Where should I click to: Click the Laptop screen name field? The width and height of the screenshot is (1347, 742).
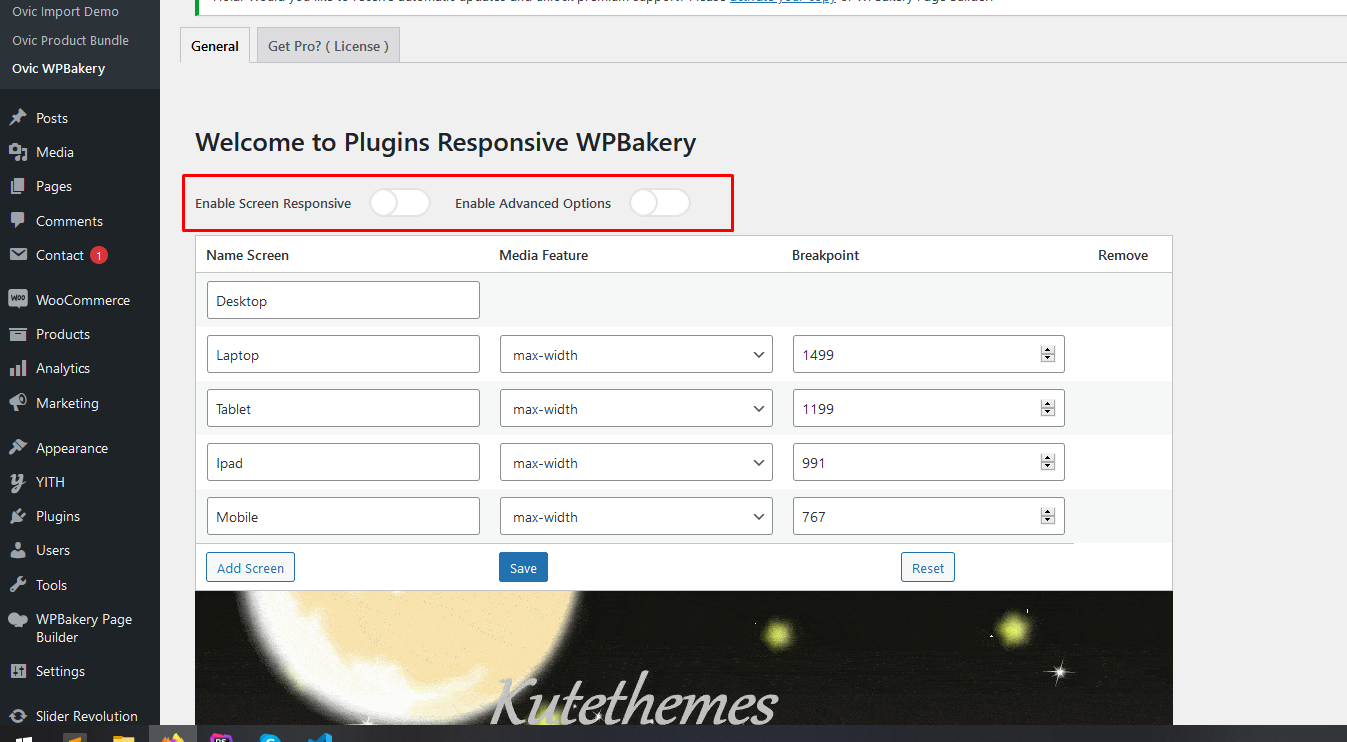click(343, 354)
